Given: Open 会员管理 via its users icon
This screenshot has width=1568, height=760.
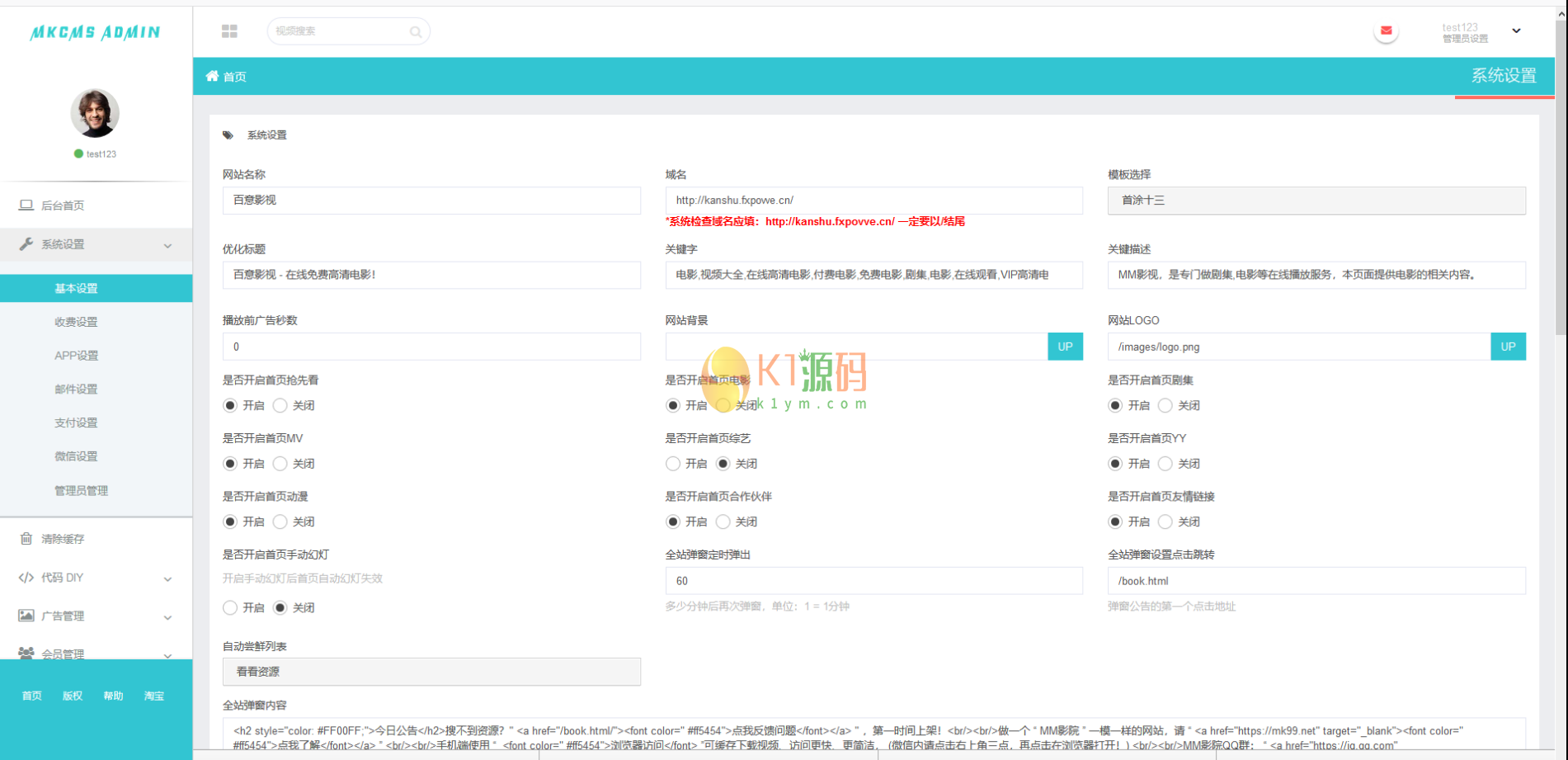Looking at the screenshot, I should coord(26,654).
